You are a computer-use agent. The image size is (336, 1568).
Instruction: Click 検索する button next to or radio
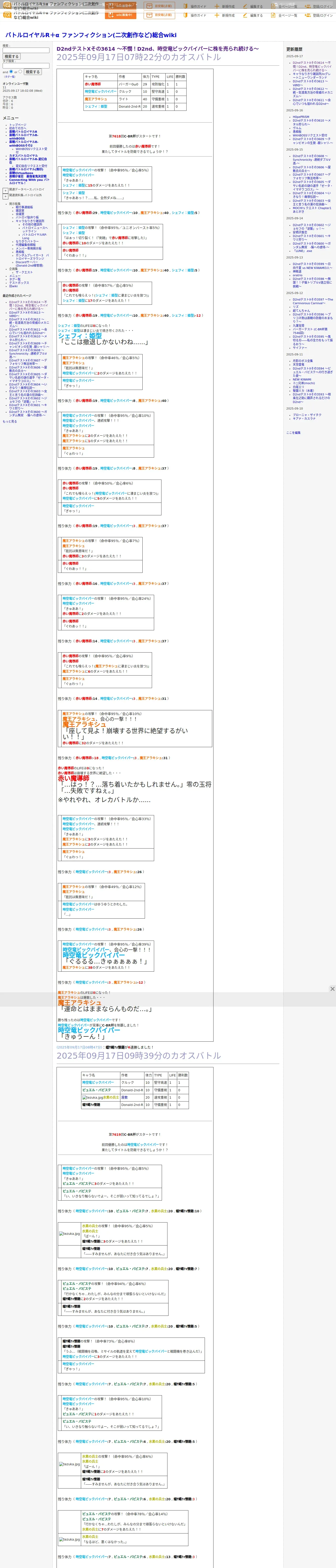click(x=32, y=72)
